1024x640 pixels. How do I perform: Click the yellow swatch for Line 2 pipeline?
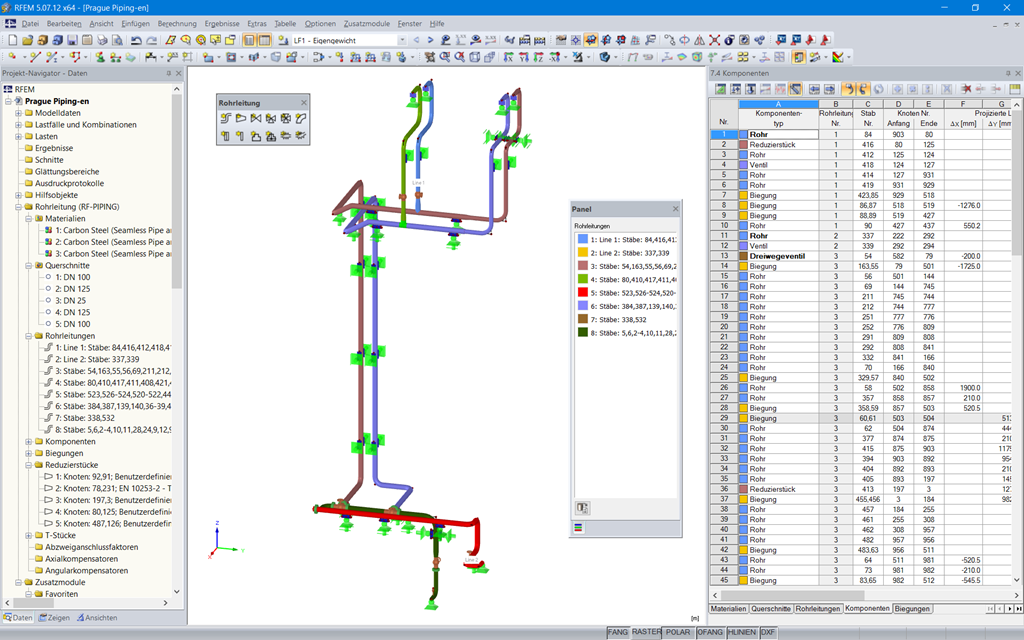(582, 253)
